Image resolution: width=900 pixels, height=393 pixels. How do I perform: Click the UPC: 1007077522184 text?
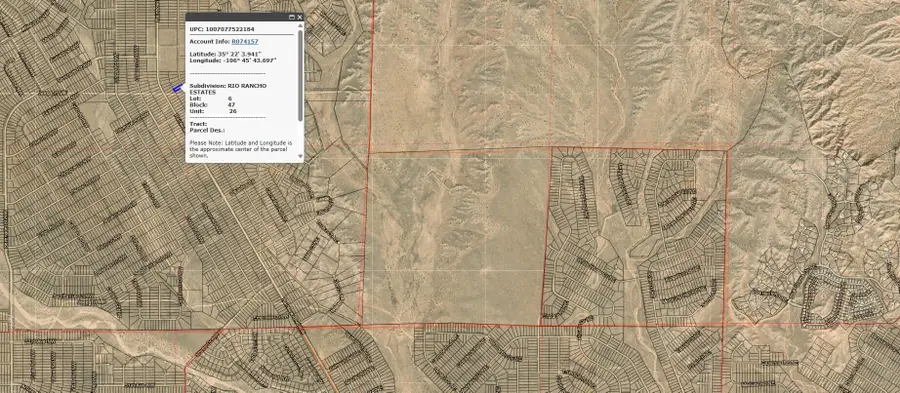[x=222, y=29]
